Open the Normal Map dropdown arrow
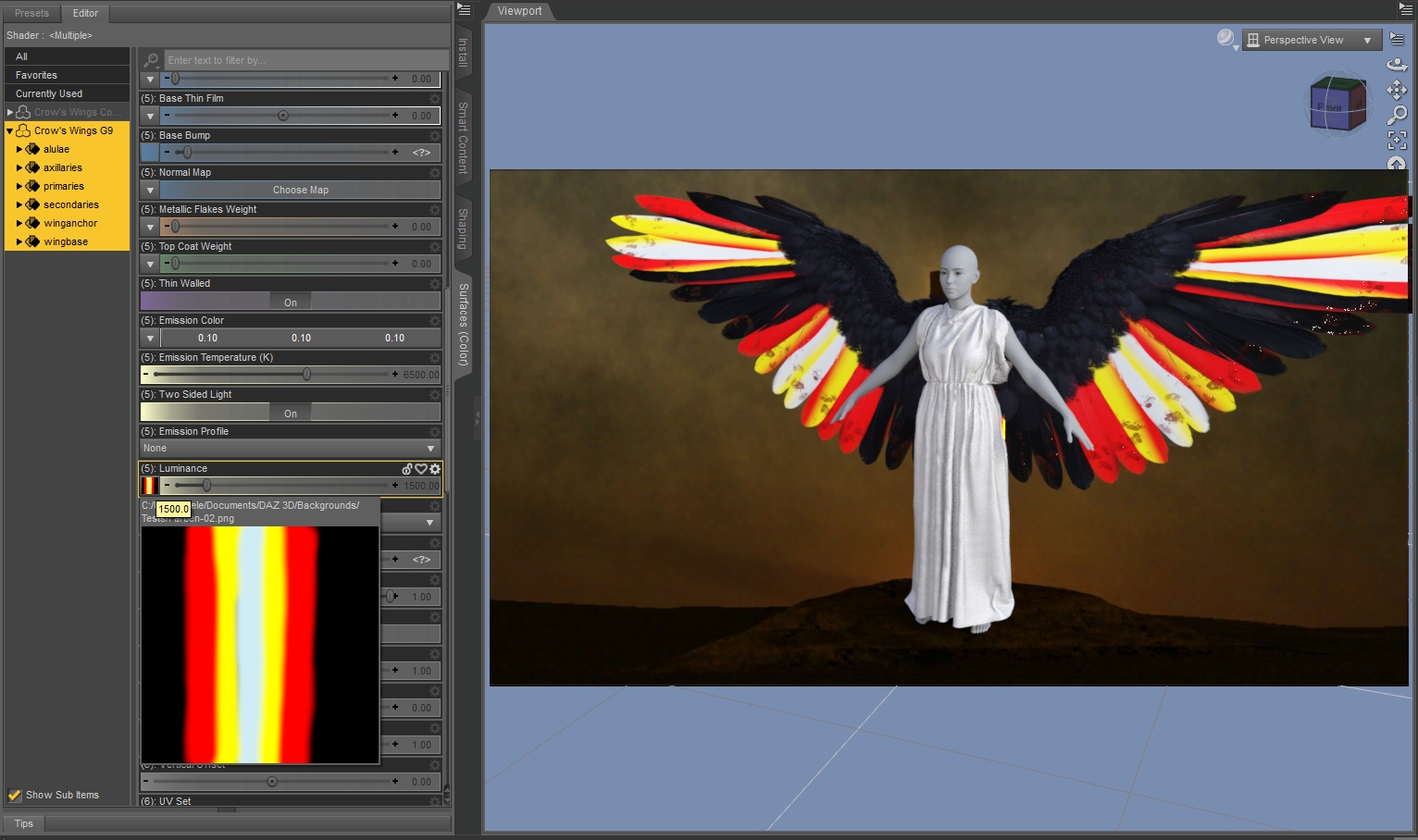This screenshot has height=840, width=1418. [x=150, y=190]
